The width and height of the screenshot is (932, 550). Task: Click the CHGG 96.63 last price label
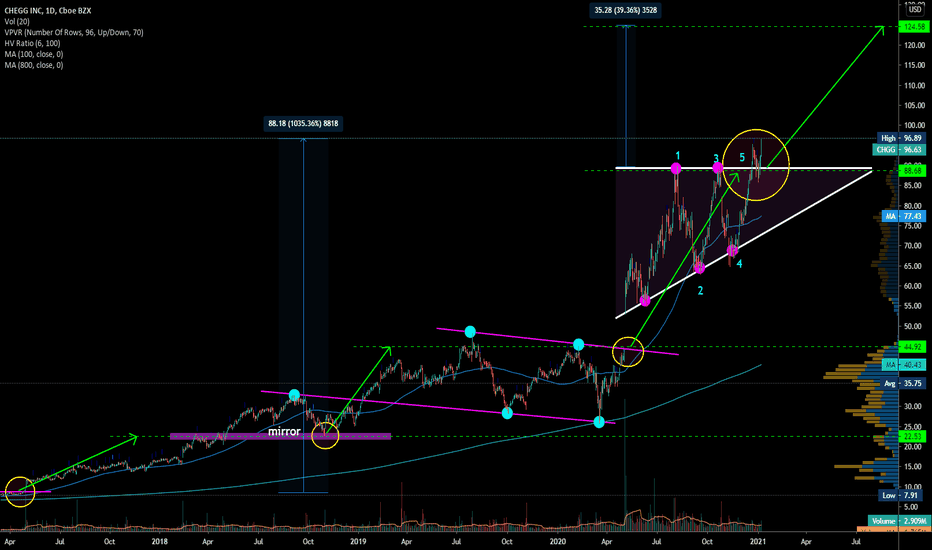click(x=900, y=149)
